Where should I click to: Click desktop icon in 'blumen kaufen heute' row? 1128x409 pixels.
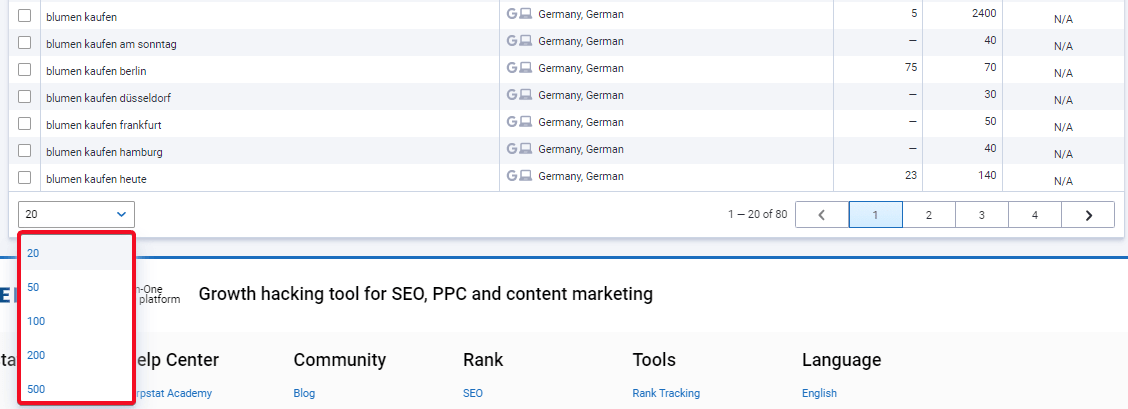(526, 175)
